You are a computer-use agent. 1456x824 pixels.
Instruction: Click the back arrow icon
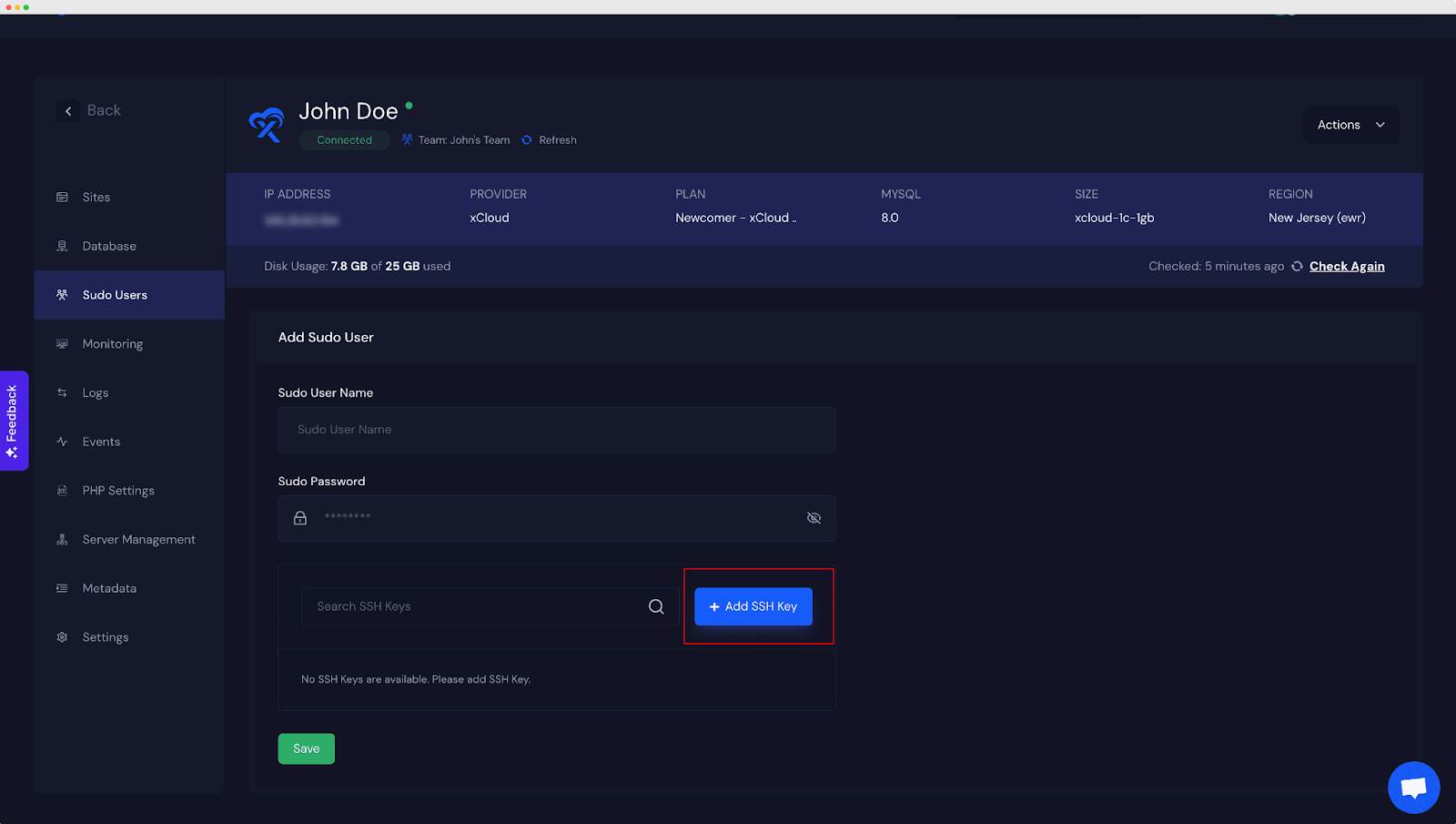[x=68, y=111]
